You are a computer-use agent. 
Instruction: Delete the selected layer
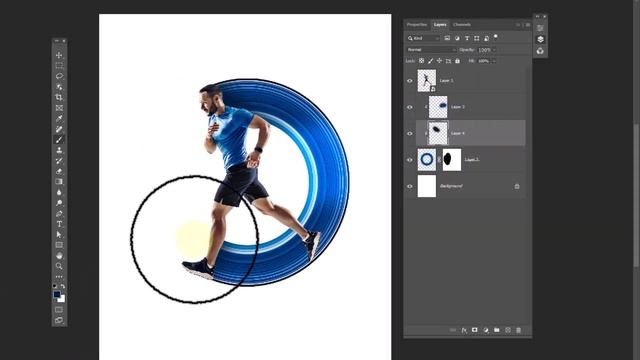[518, 330]
